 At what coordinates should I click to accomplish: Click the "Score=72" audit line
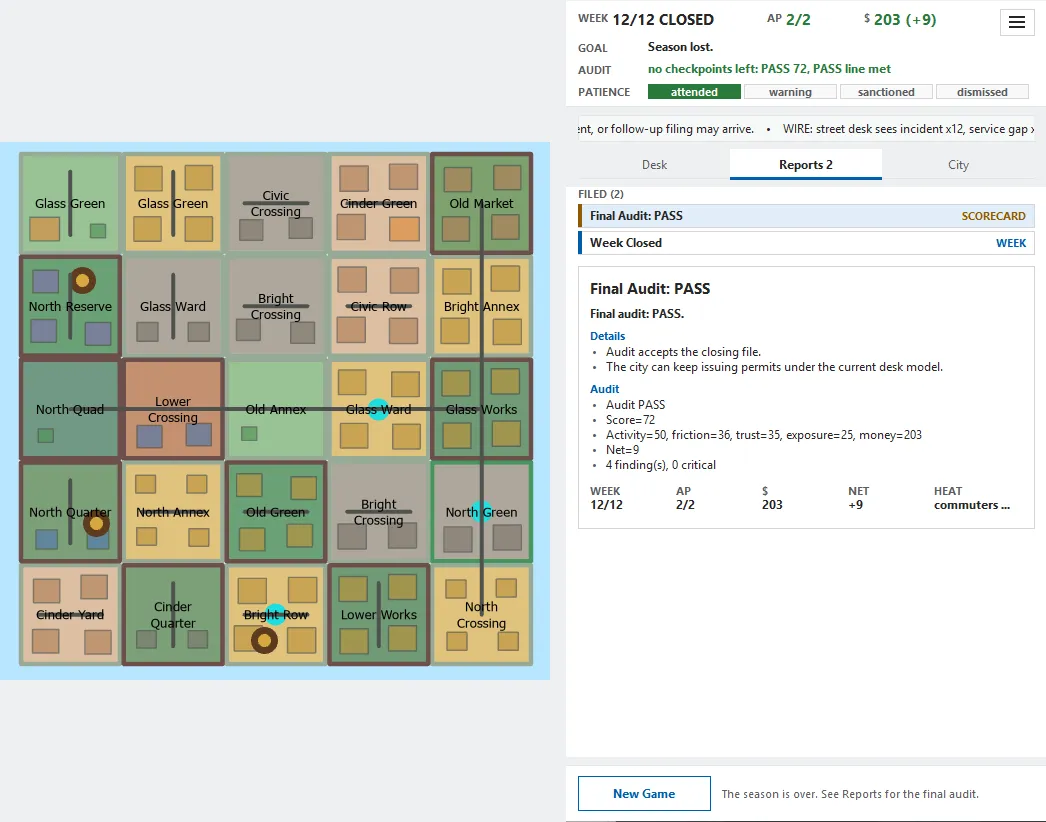(630, 420)
